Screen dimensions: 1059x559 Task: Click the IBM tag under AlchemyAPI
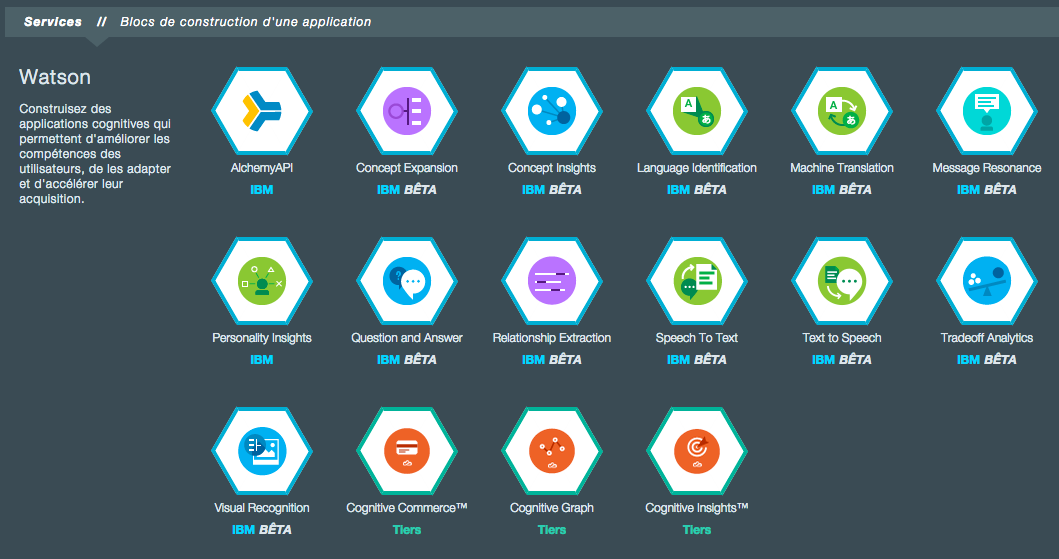tap(262, 190)
